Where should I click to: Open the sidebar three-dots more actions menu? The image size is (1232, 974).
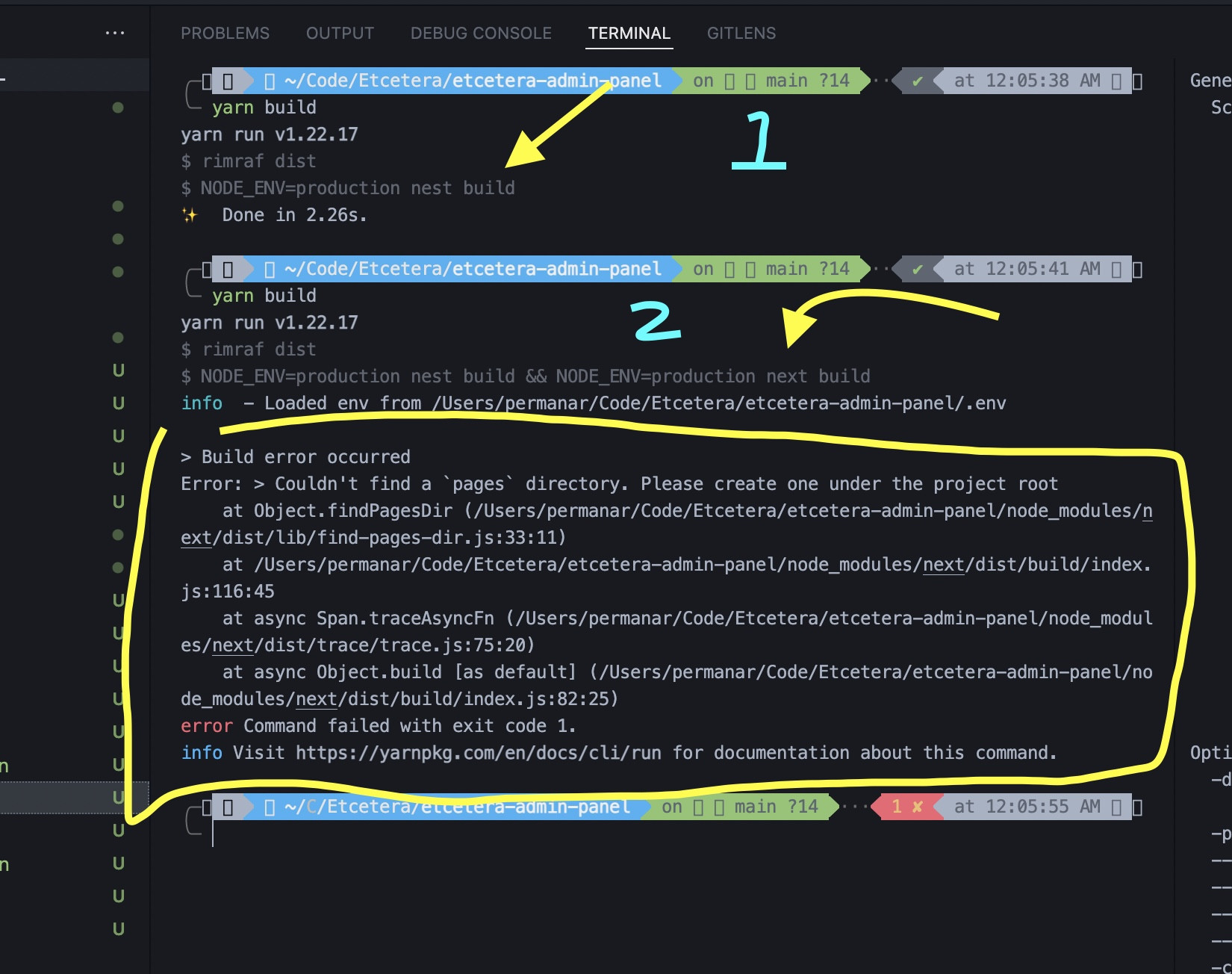coord(115,33)
